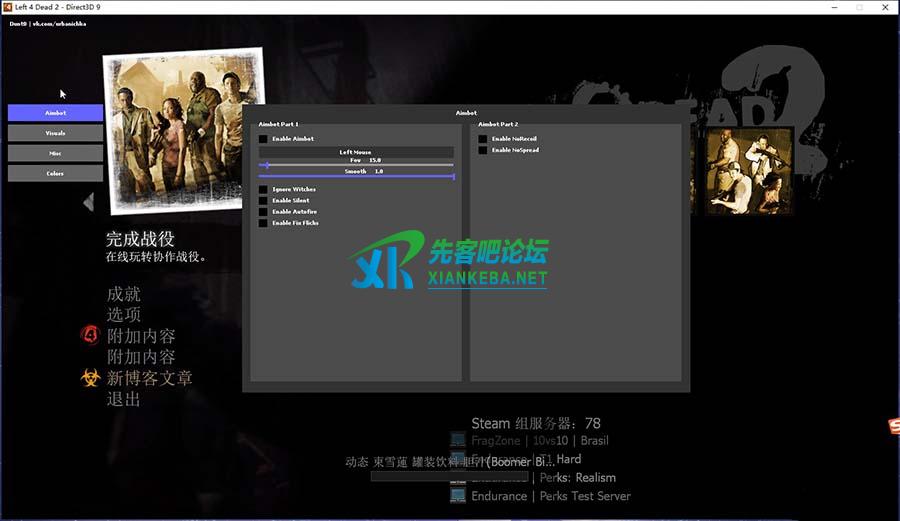Image resolution: width=900 pixels, height=521 pixels.
Task: Switch to the Visuals tab
Action: pos(55,133)
